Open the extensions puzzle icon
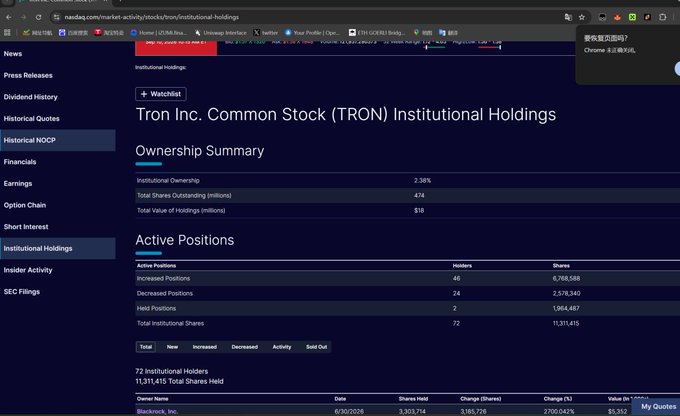Screen dimensions: 680x416 [663, 17]
